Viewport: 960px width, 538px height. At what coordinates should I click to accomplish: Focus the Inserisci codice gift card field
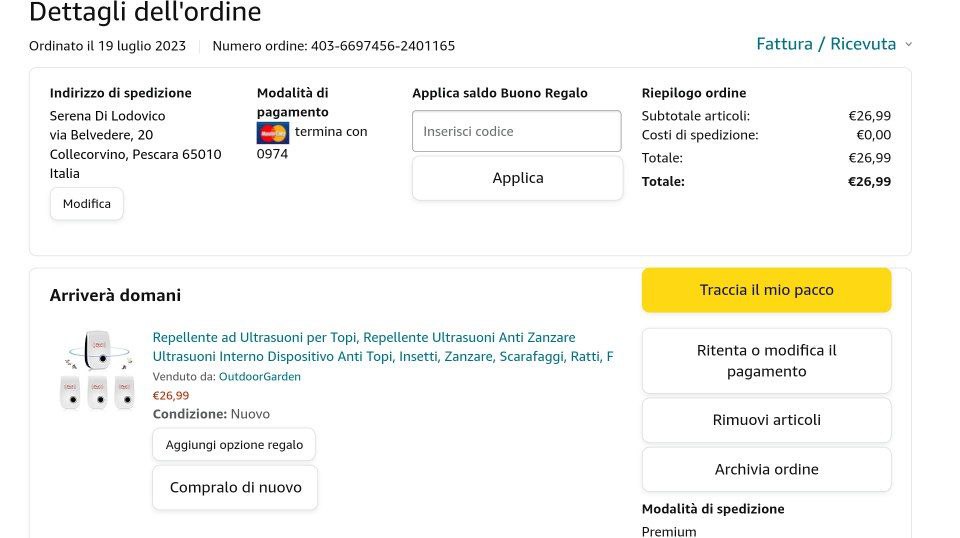(x=516, y=131)
